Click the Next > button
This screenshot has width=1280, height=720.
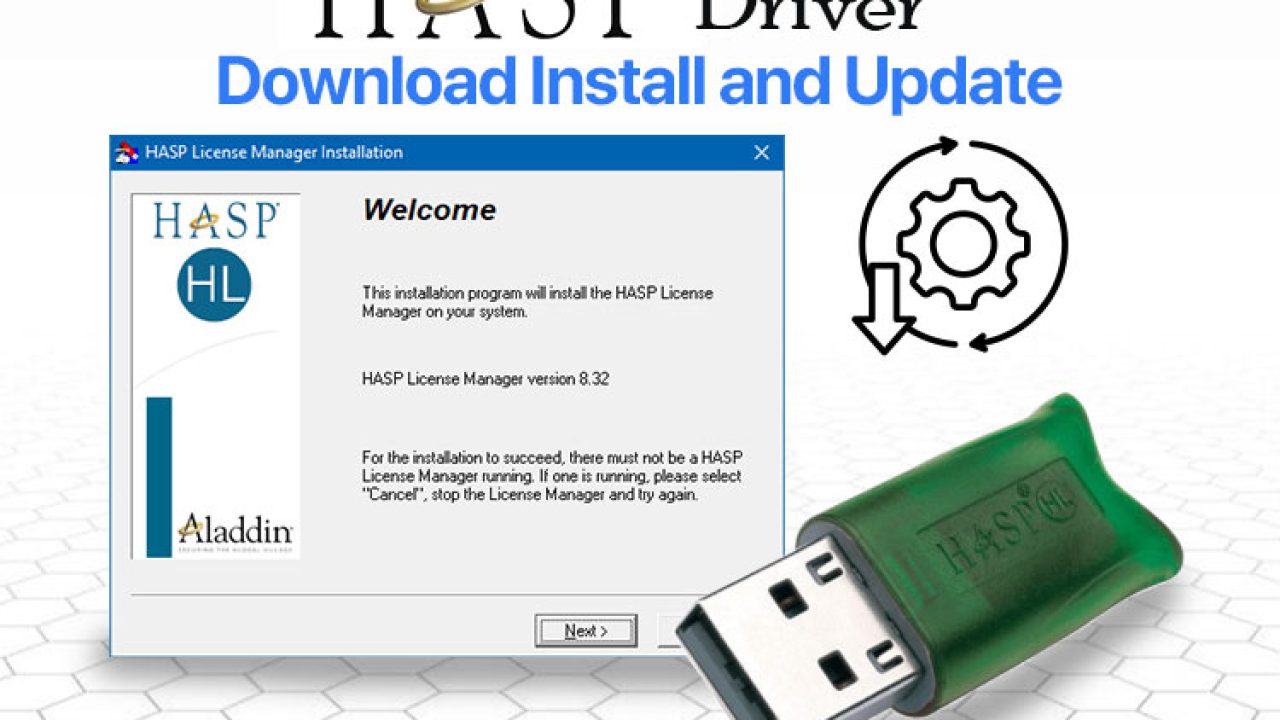[x=586, y=631]
